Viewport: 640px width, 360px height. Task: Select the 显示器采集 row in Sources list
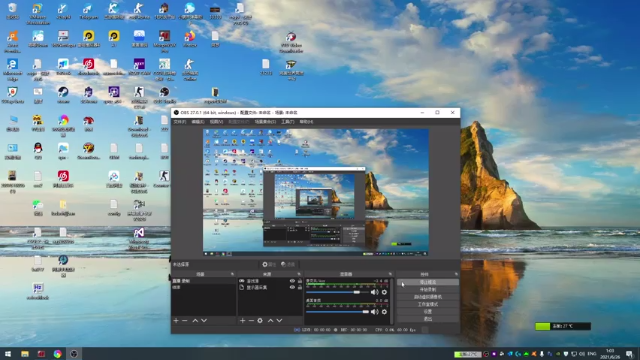[270, 287]
